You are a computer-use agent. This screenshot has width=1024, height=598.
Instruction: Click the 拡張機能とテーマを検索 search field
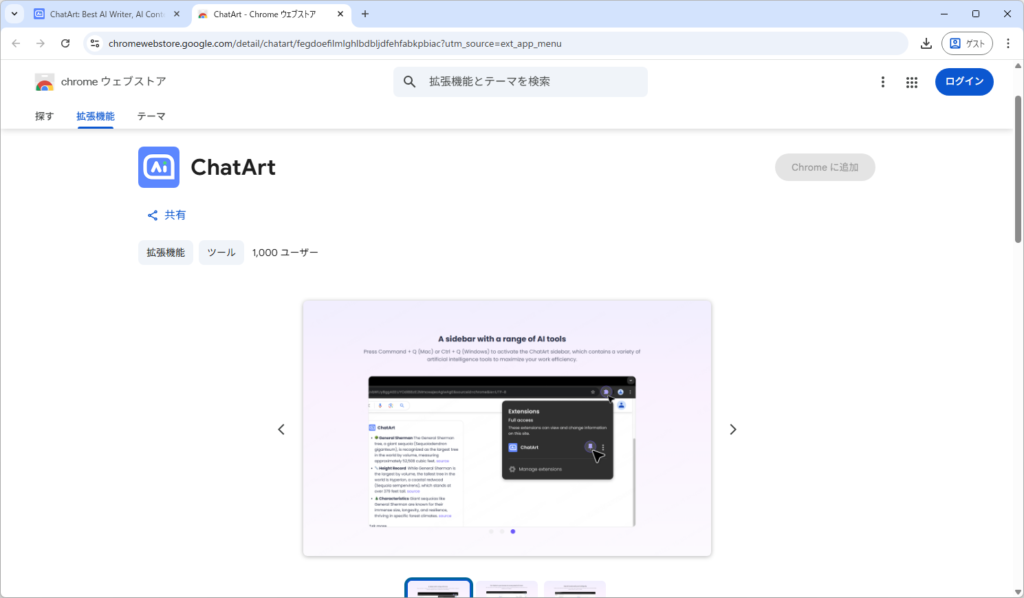pyautogui.click(x=530, y=82)
